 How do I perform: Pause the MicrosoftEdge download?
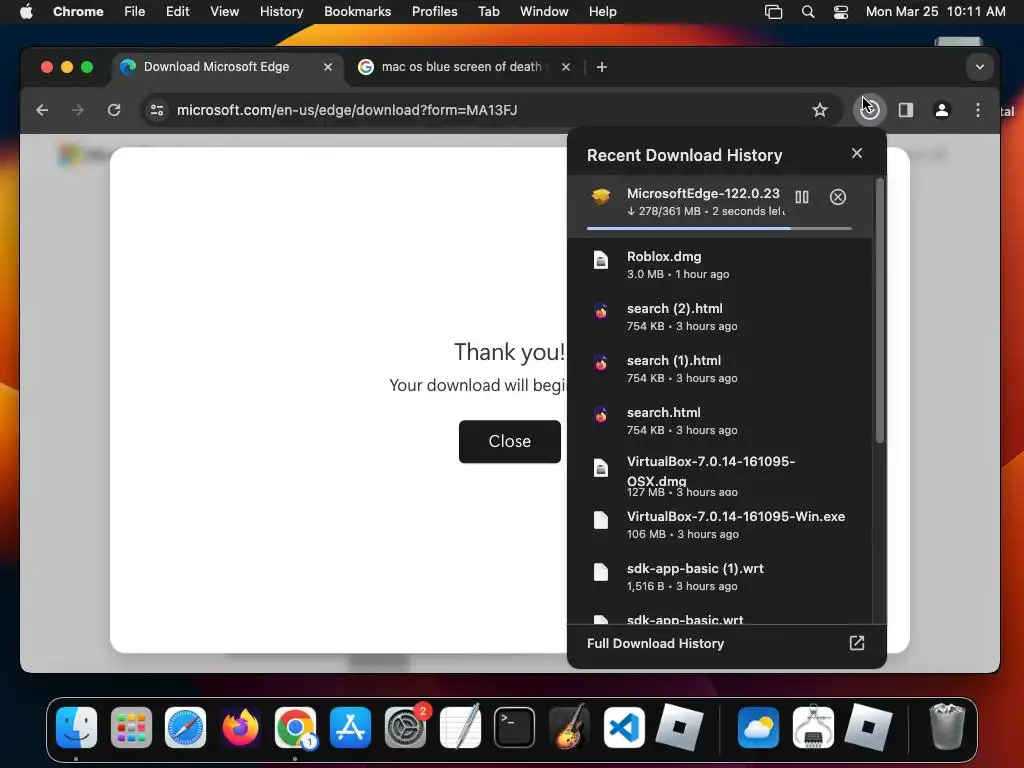pos(802,197)
